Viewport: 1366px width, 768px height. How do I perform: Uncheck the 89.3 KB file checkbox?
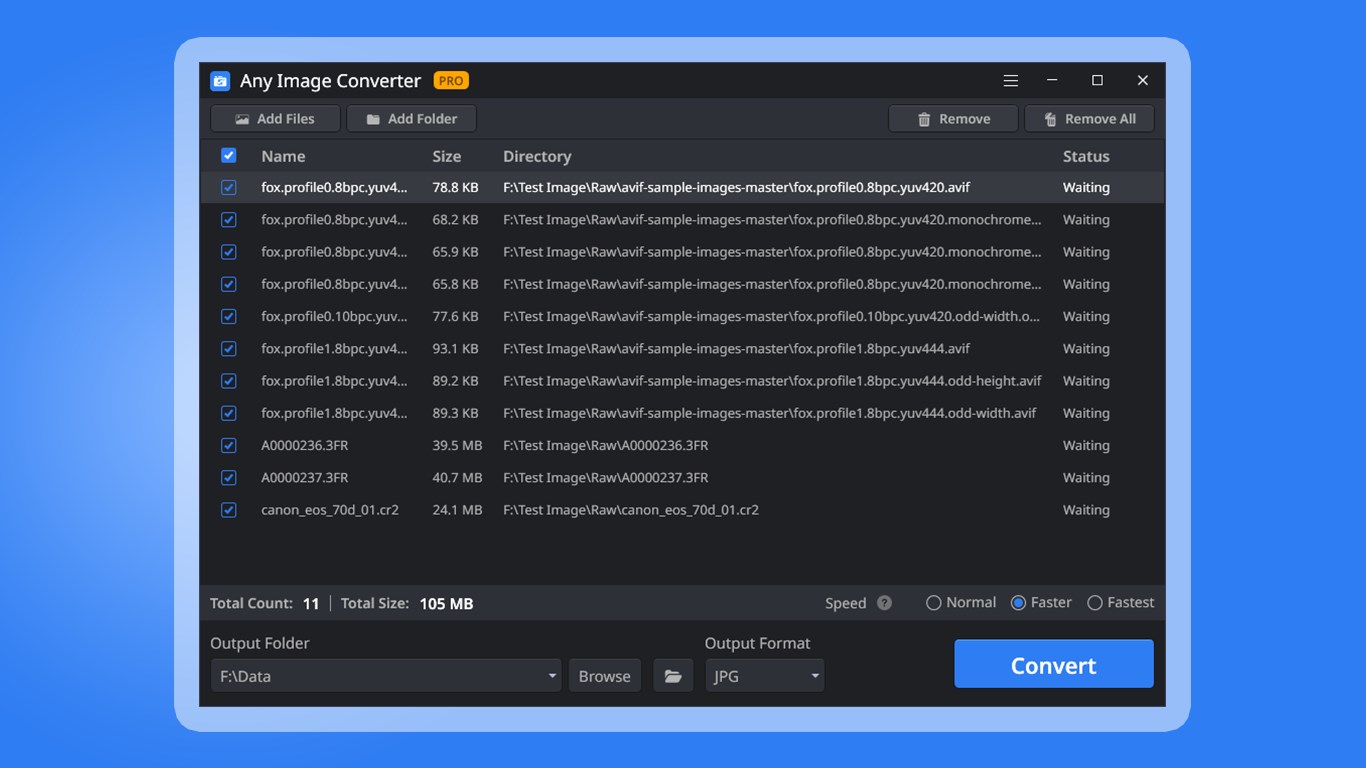click(x=229, y=413)
